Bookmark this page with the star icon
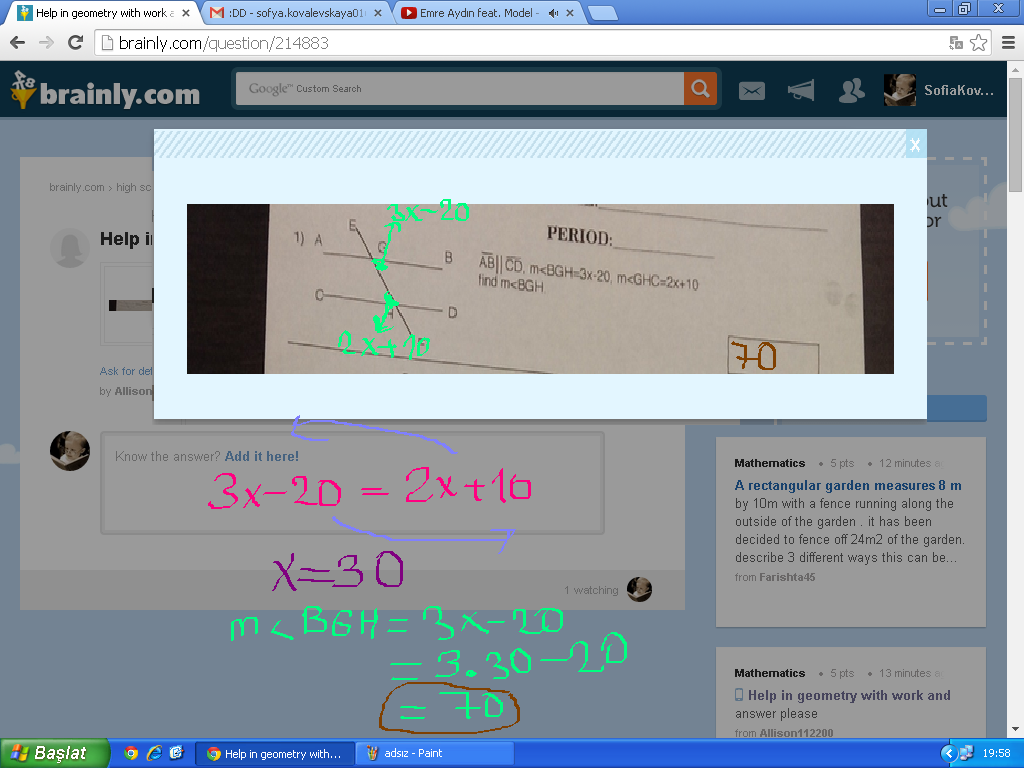 (978, 43)
